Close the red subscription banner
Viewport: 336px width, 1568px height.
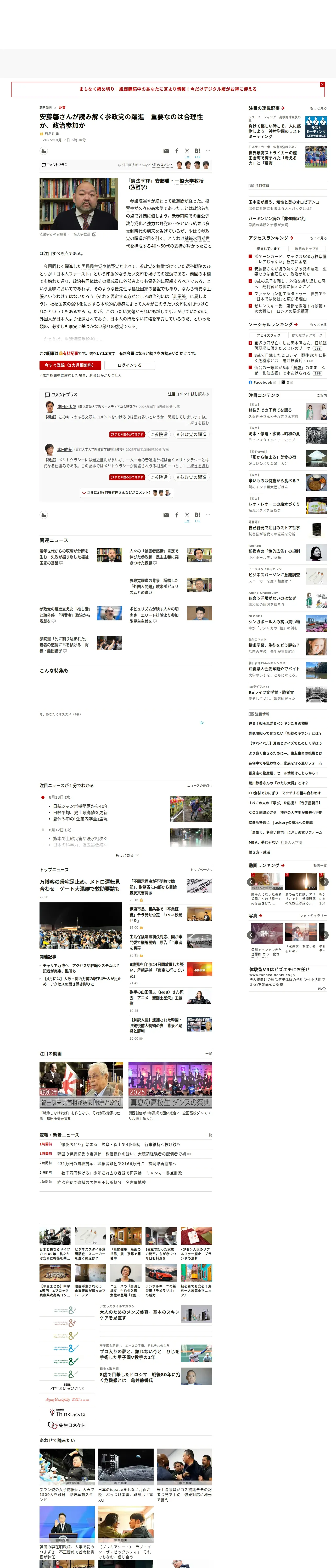[x=322, y=85]
